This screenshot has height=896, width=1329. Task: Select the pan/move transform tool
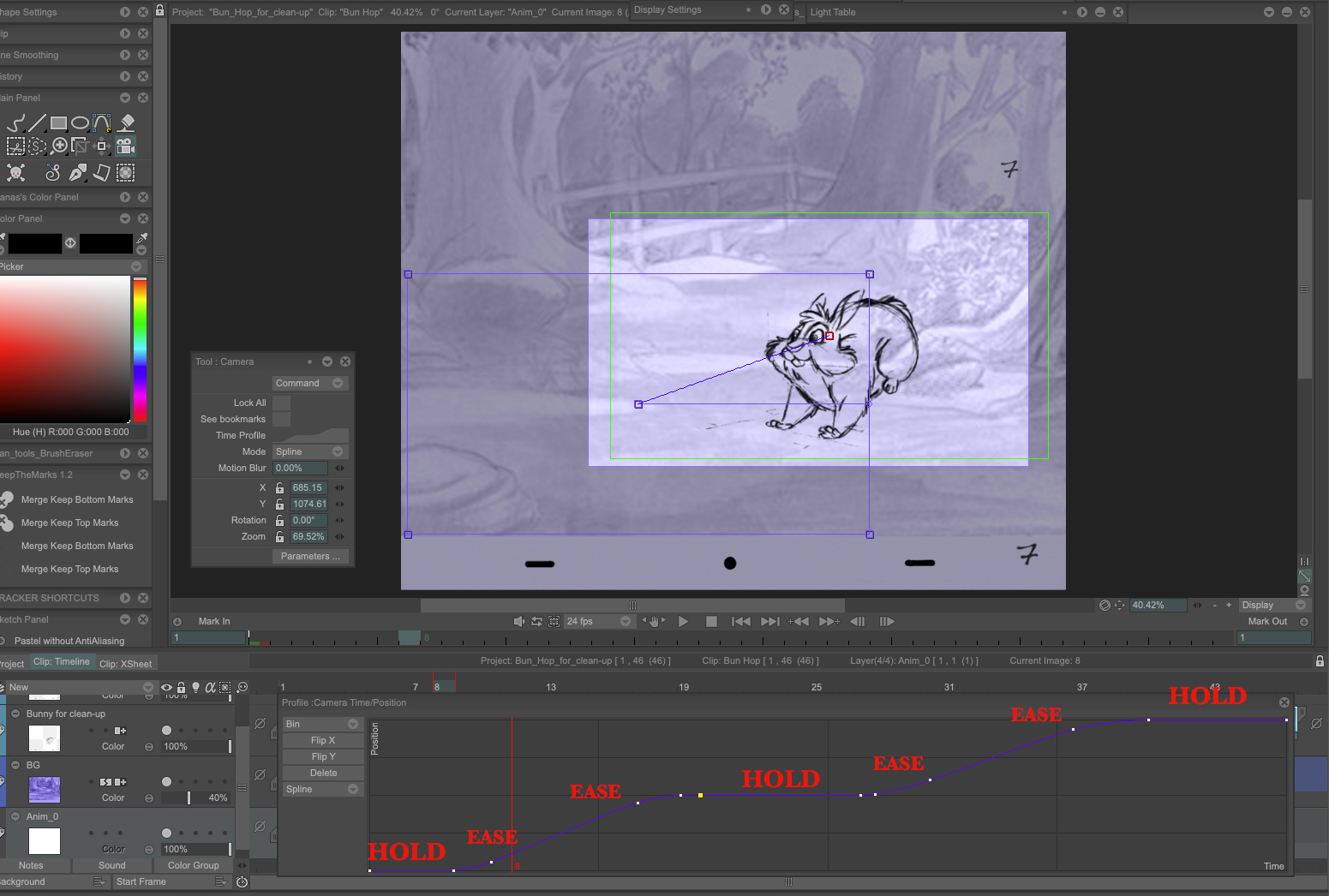[101, 146]
